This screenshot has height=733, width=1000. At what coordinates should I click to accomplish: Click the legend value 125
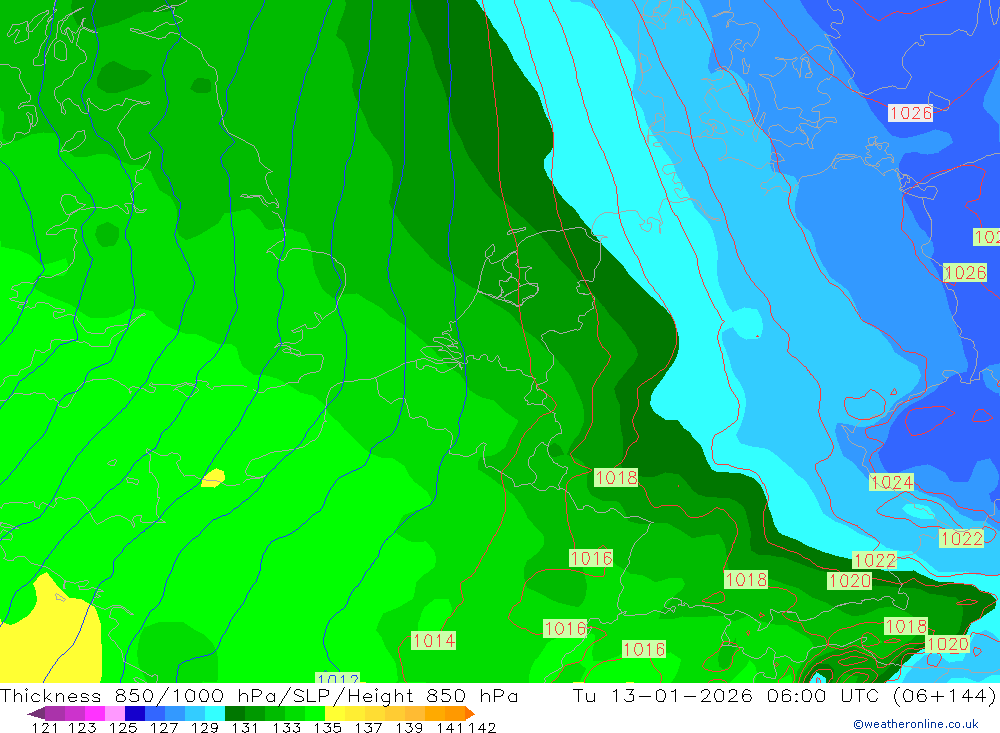[x=122, y=727]
